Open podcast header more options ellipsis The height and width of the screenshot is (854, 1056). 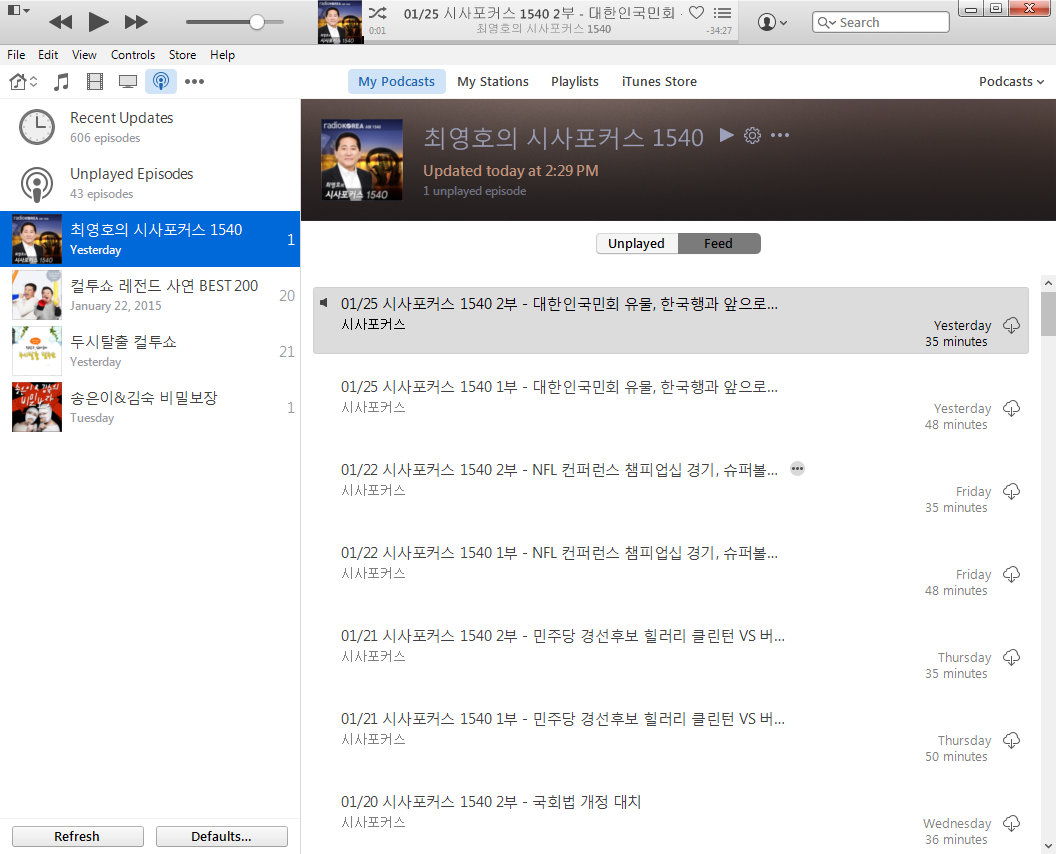click(780, 135)
